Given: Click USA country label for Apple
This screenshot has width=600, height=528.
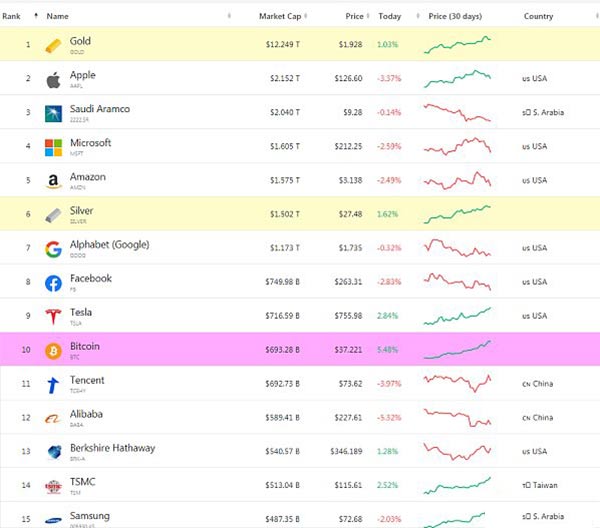Looking at the screenshot, I should tap(535, 78).
